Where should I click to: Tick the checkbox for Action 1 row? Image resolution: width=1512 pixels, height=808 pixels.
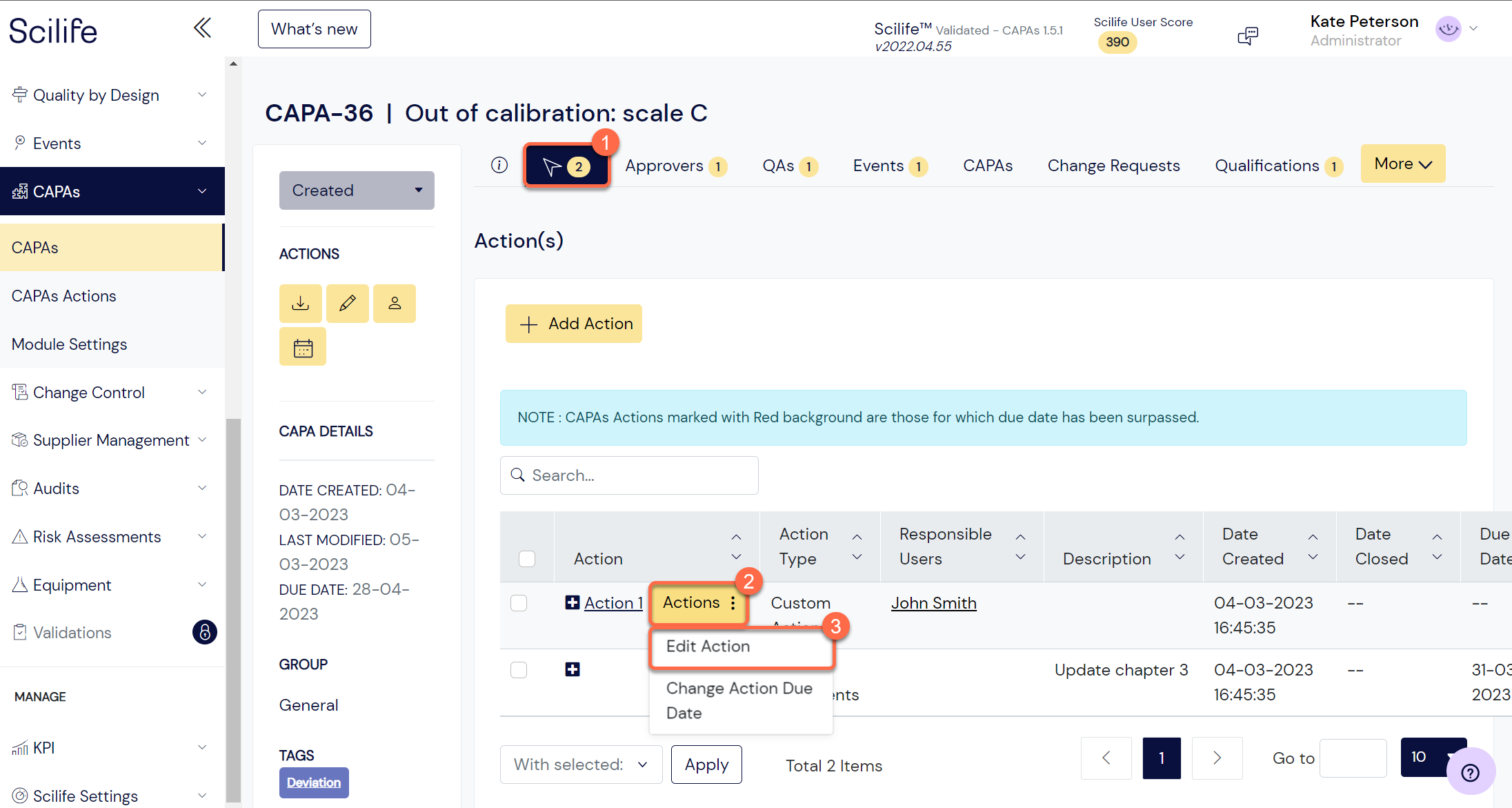coord(519,602)
